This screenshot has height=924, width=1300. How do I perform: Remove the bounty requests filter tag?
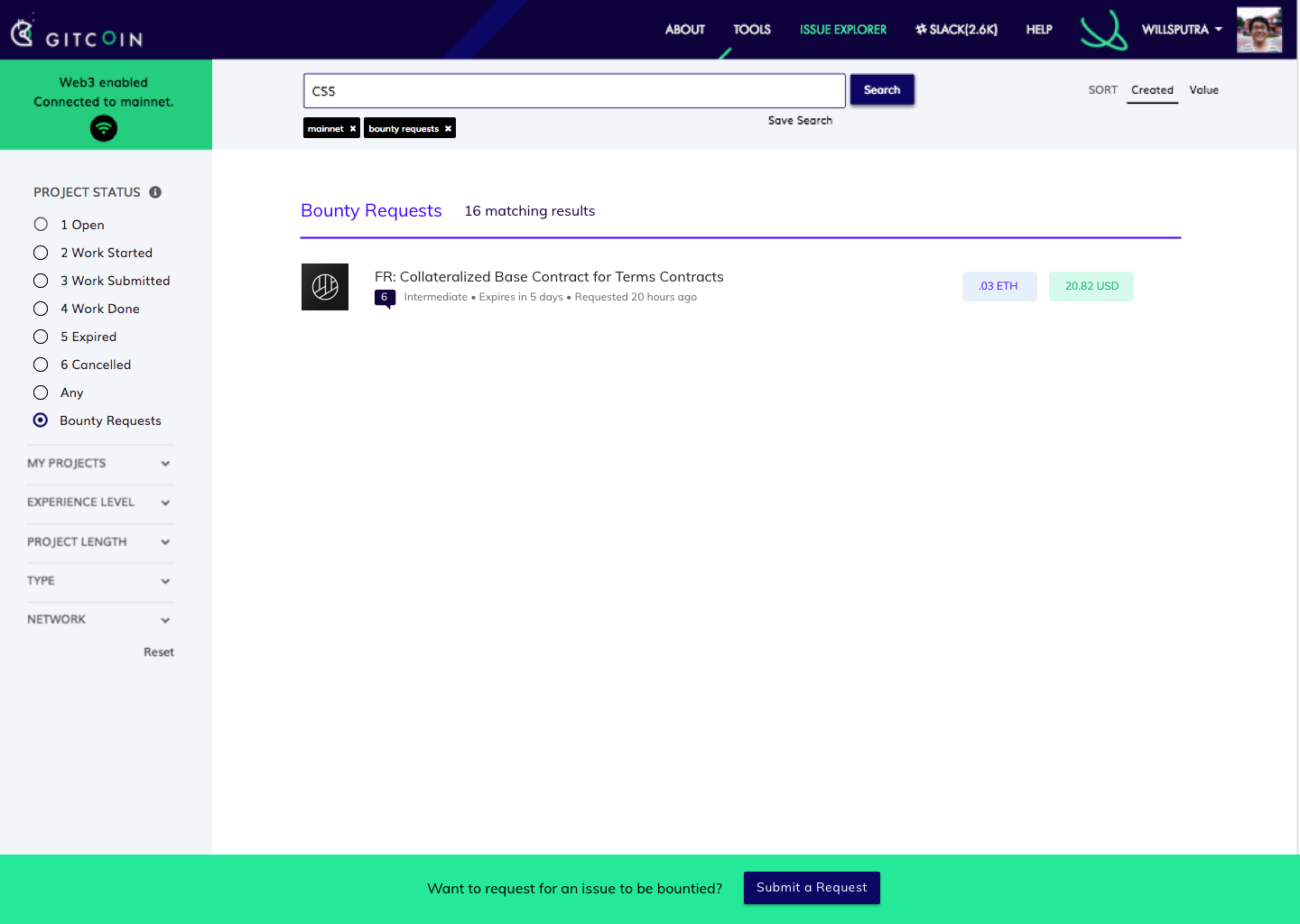(448, 129)
